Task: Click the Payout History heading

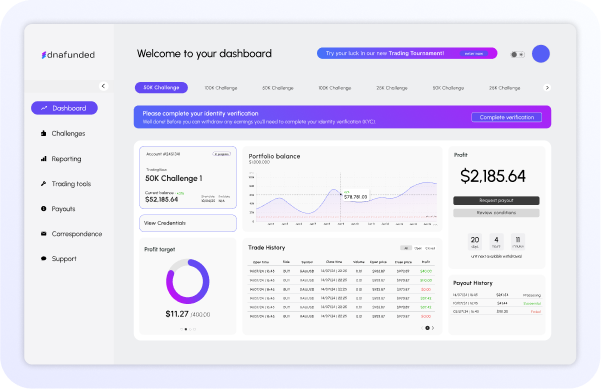Action: [x=473, y=283]
